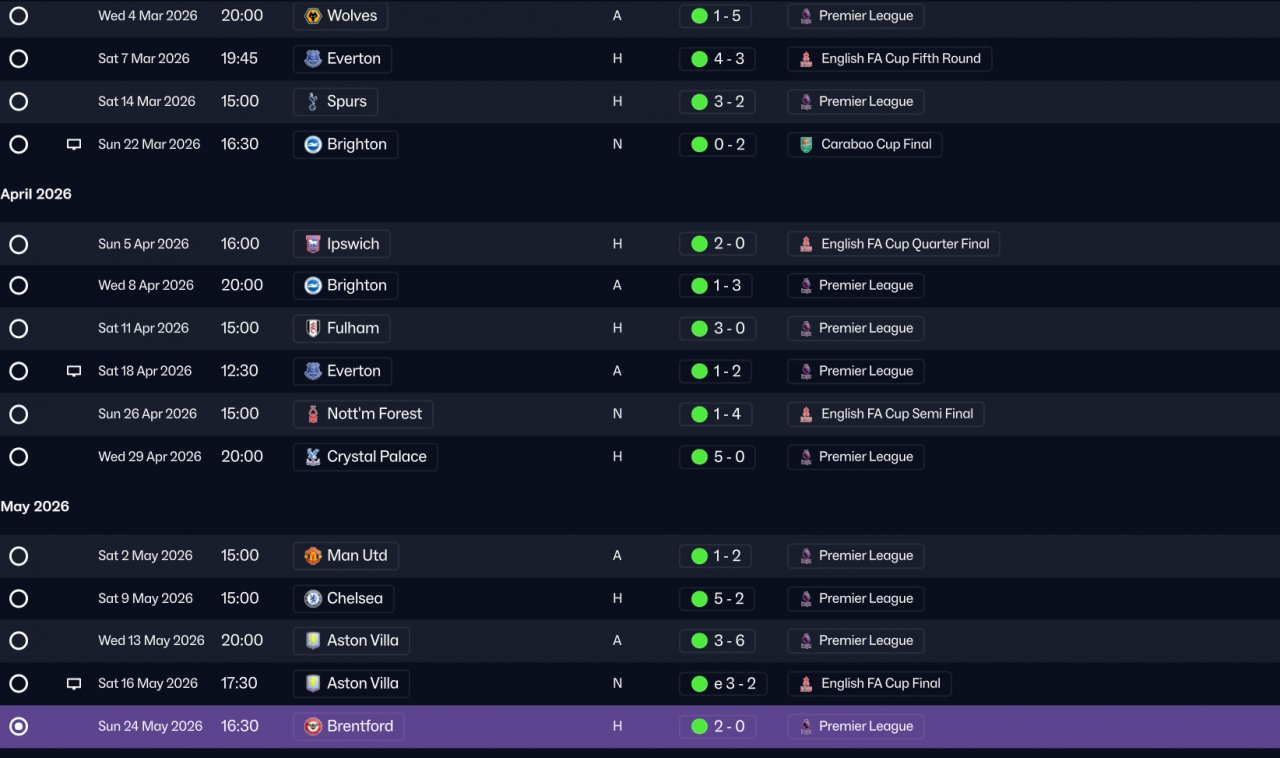The height and width of the screenshot is (758, 1280).
Task: Select the radio button for the Ipswich fixture
Action: 18,244
